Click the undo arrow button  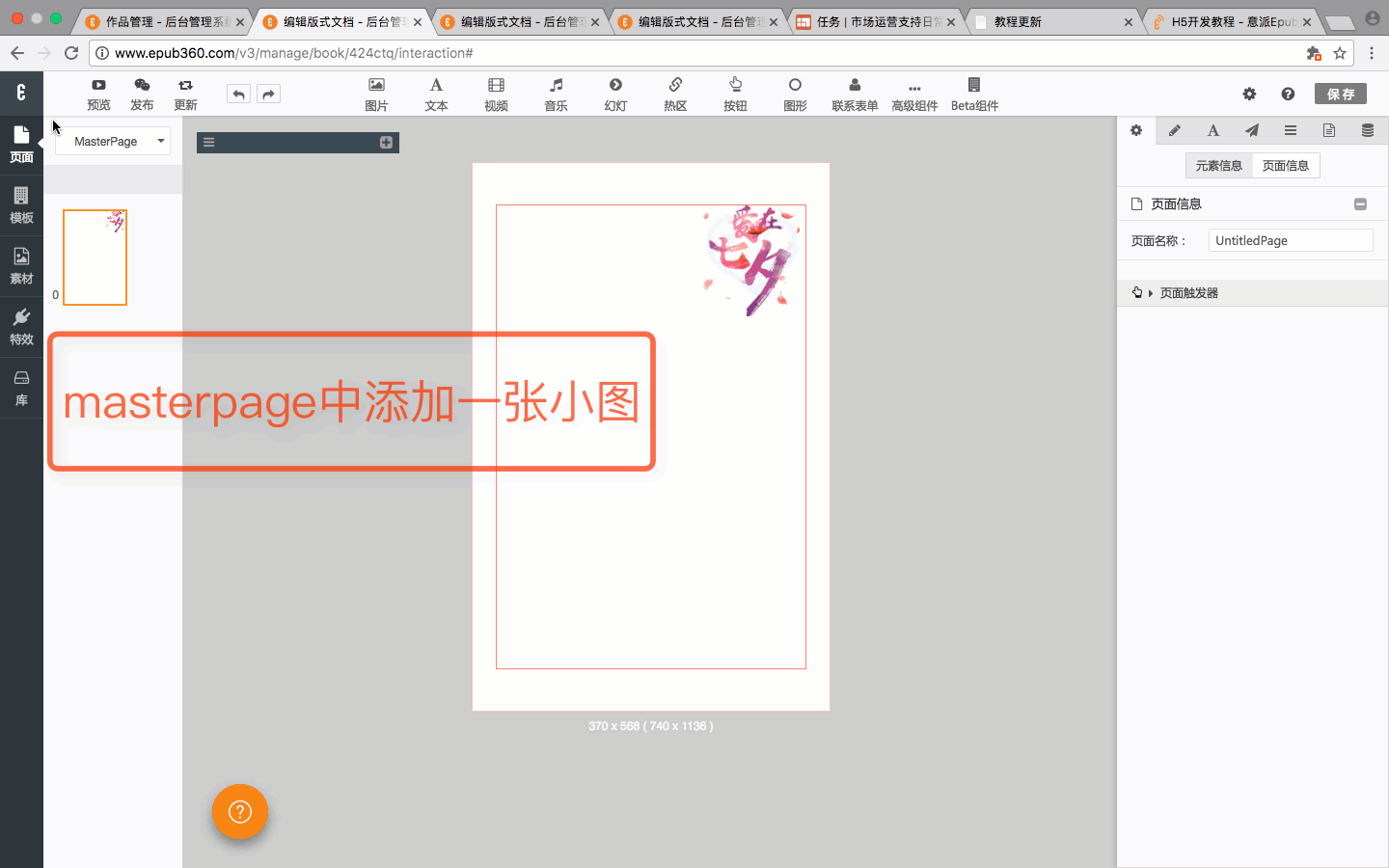[x=238, y=94]
